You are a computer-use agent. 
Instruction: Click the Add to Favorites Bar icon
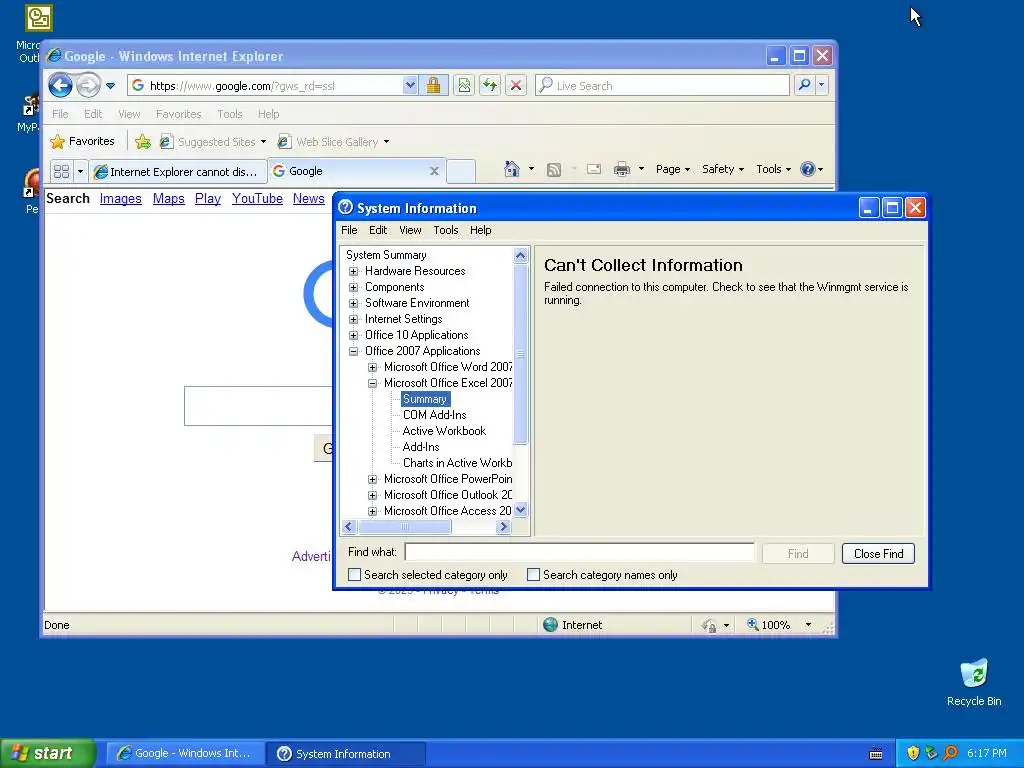143,141
